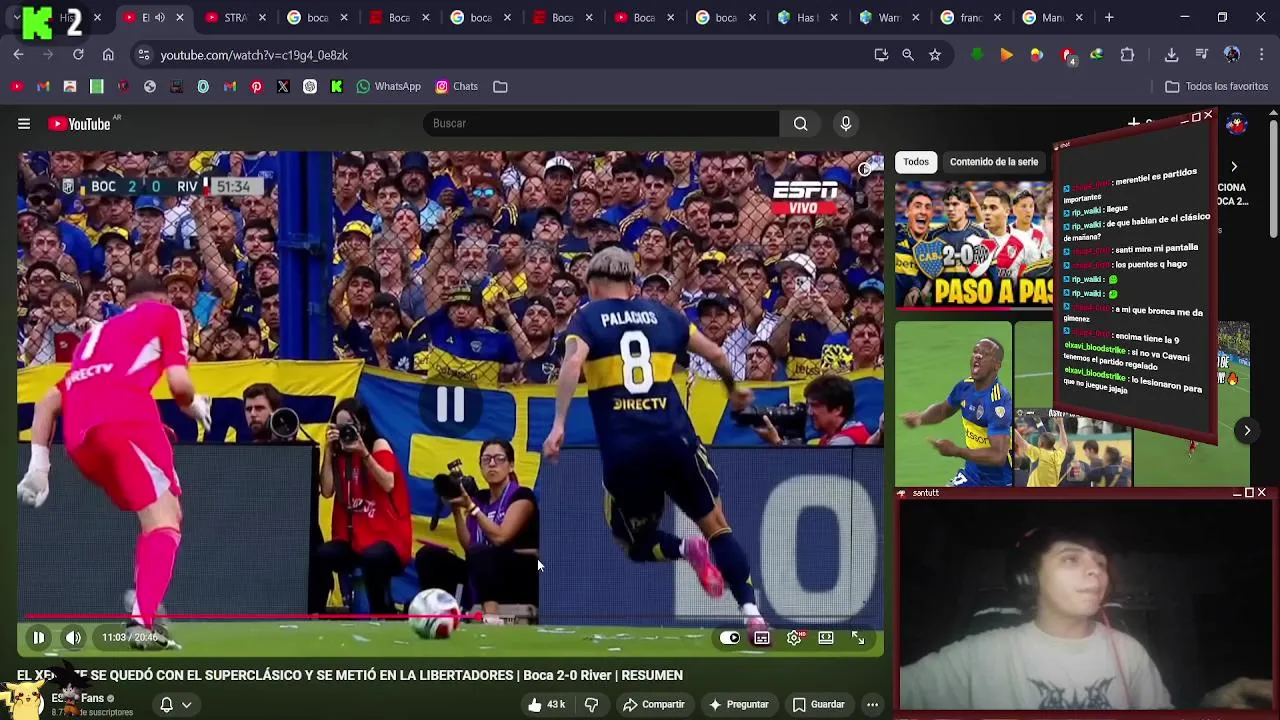Viewport: 1280px width, 720px height.
Task: Mute the YouTube player volume
Action: 73,637
